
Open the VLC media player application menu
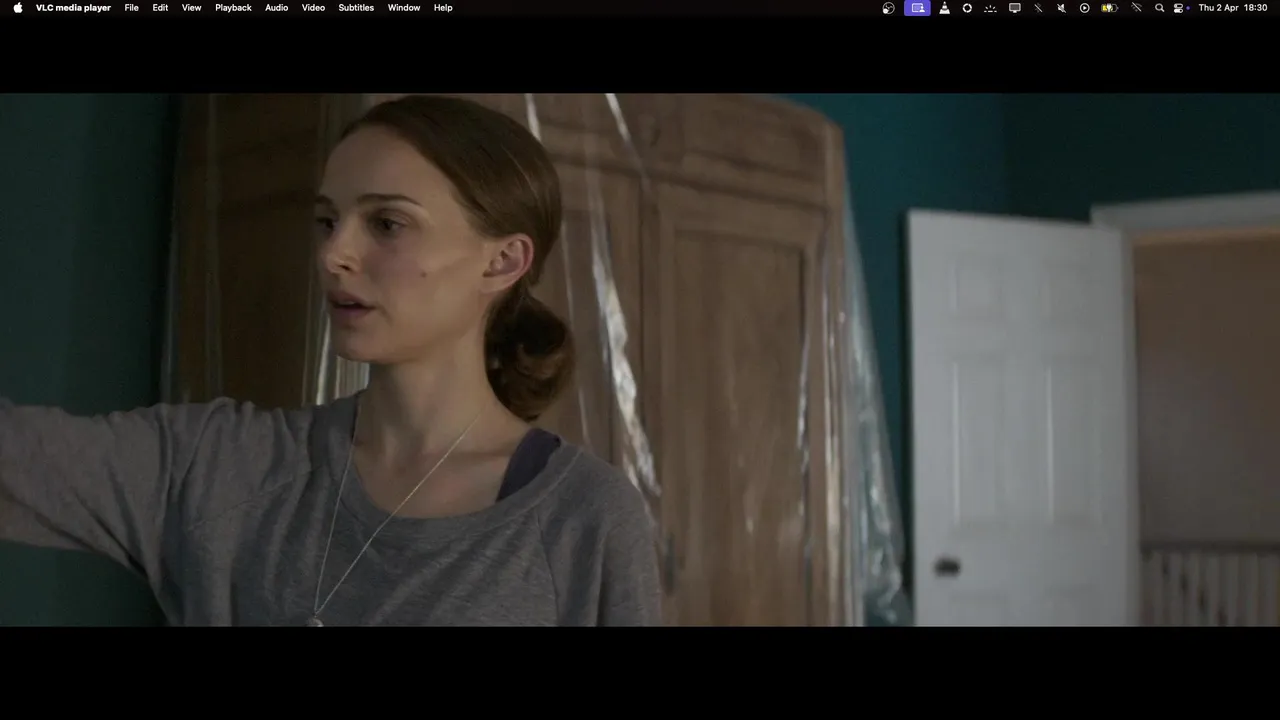pyautogui.click(x=73, y=8)
